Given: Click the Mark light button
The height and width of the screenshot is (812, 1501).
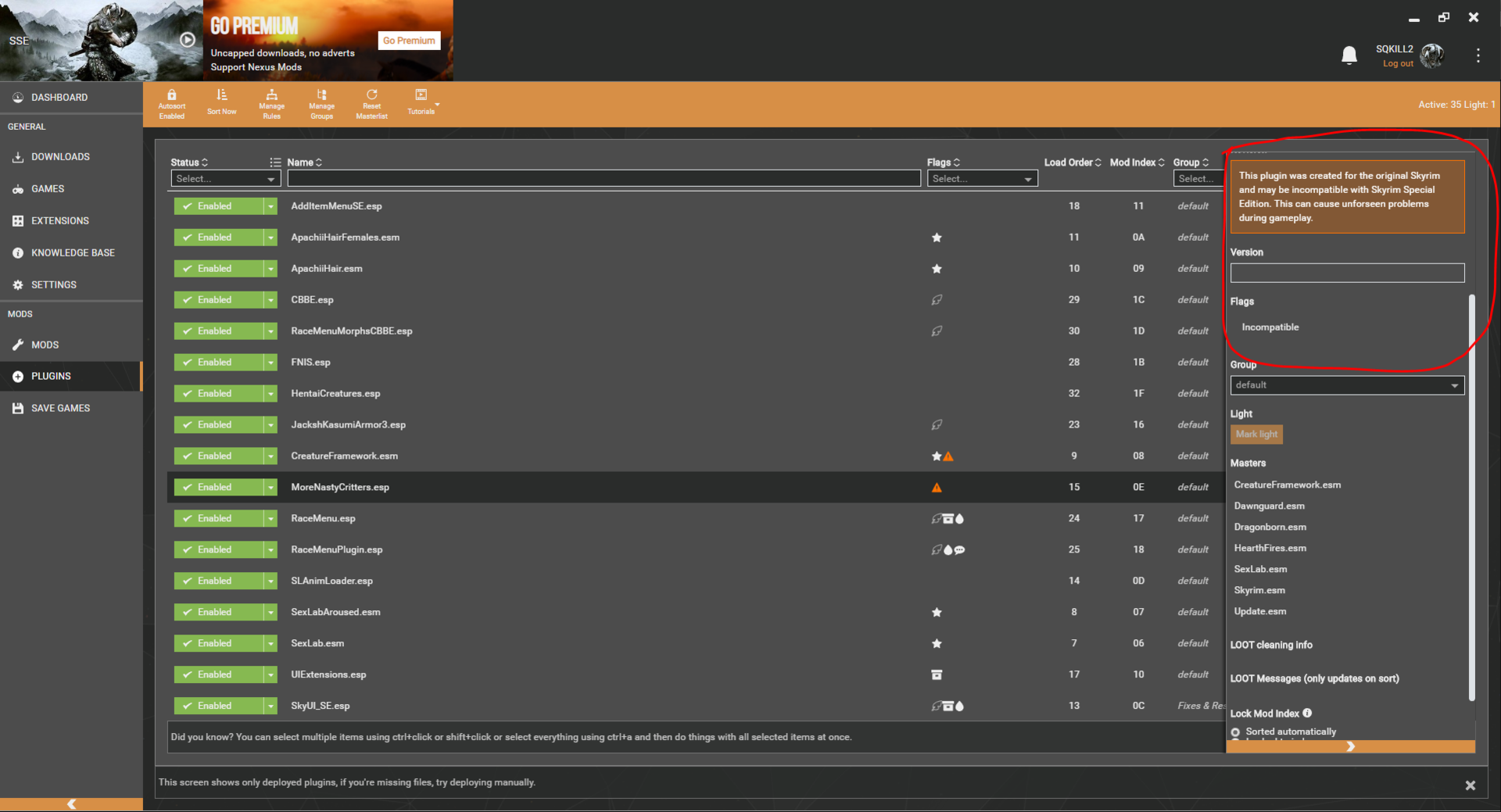Looking at the screenshot, I should click(x=1256, y=435).
